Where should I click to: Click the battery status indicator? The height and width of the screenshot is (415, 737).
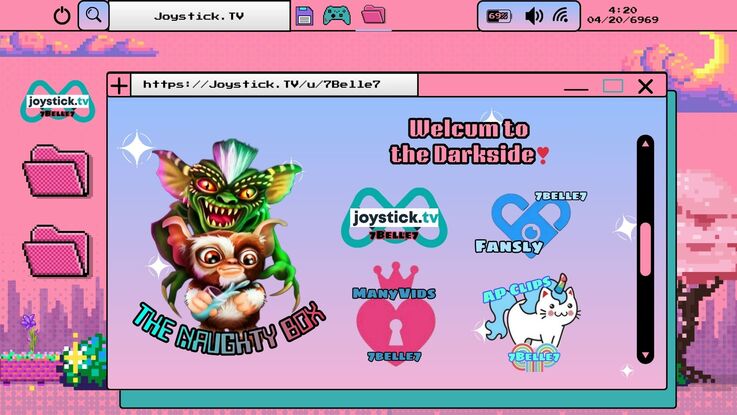(x=498, y=16)
